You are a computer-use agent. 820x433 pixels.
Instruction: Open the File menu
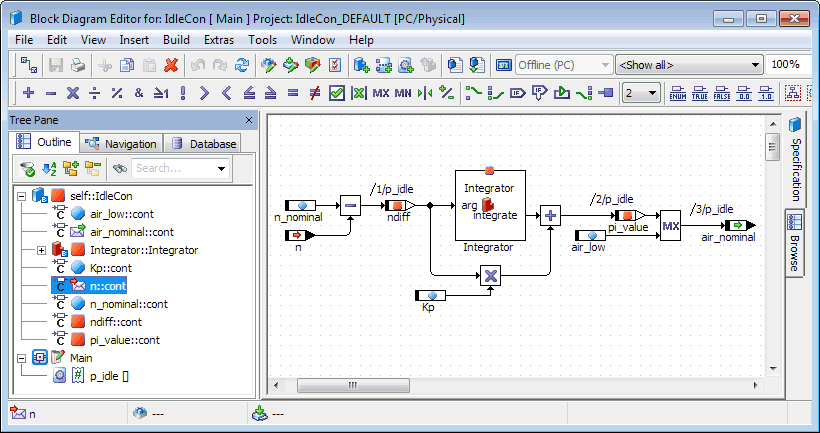(x=24, y=40)
